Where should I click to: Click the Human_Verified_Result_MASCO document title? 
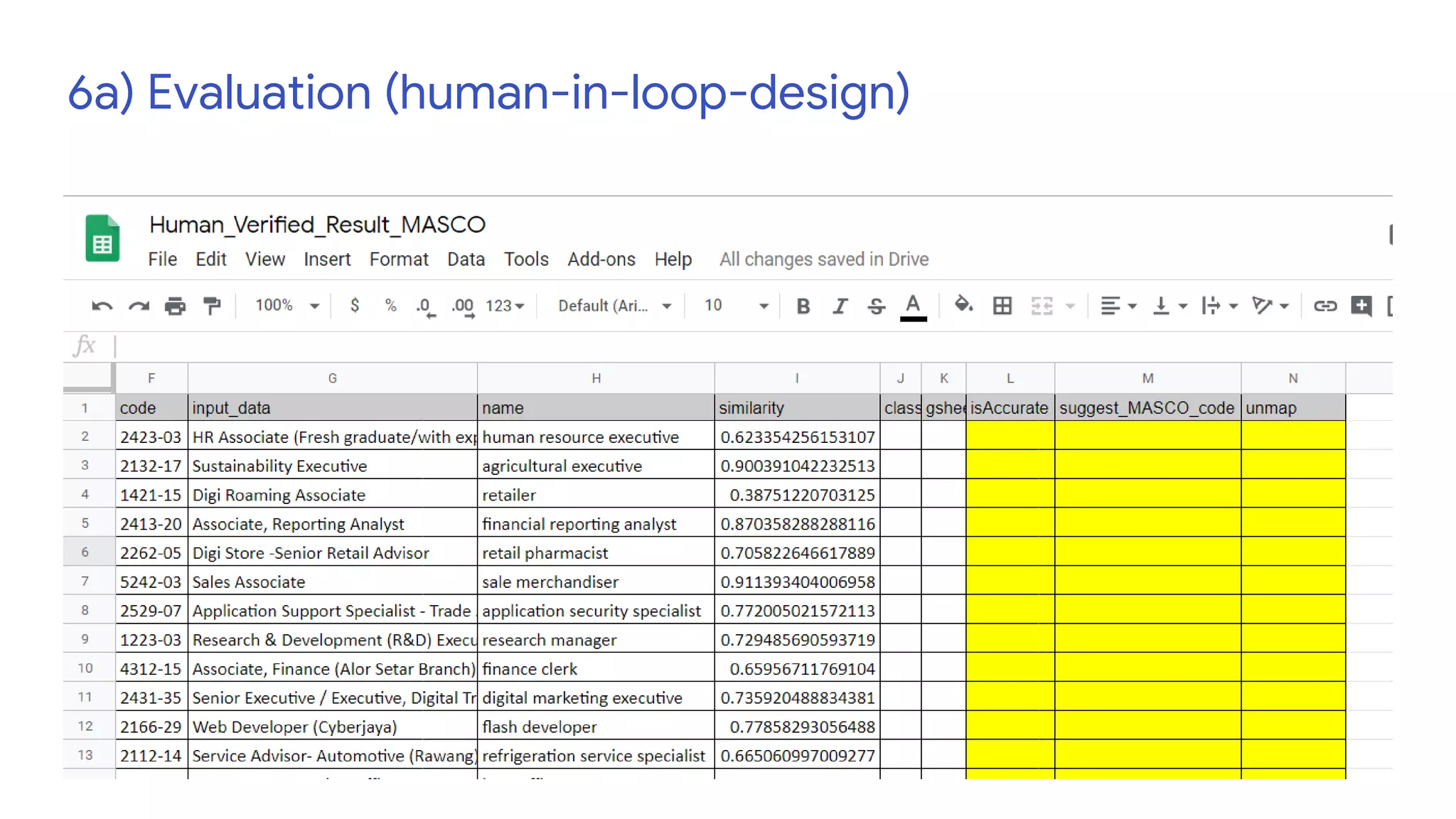[x=317, y=225]
